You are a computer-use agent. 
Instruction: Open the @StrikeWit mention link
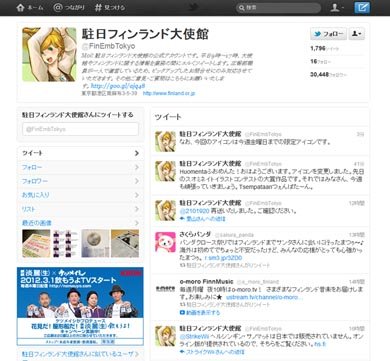point(194,337)
